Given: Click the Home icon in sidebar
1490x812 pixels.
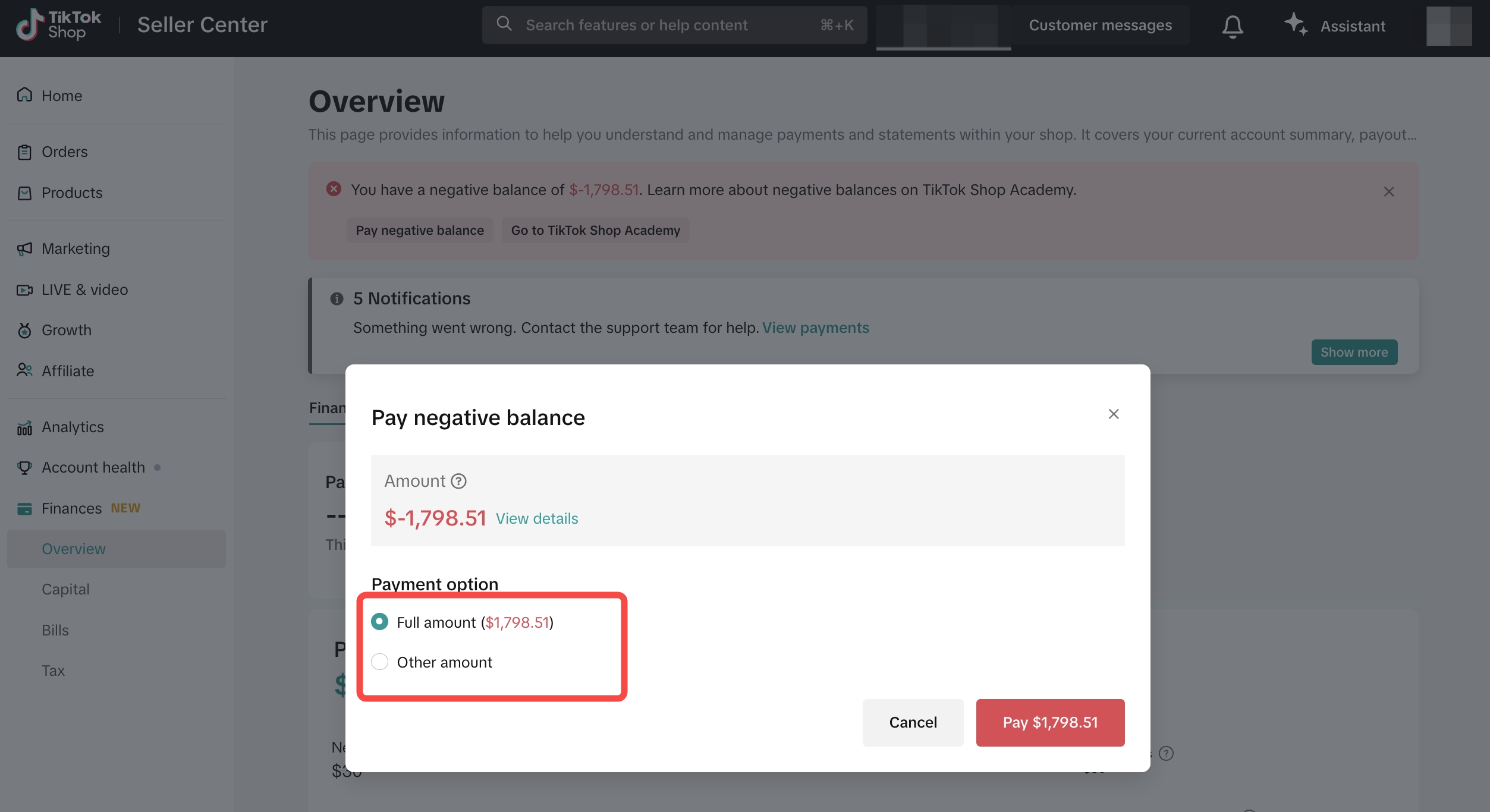Looking at the screenshot, I should point(24,95).
